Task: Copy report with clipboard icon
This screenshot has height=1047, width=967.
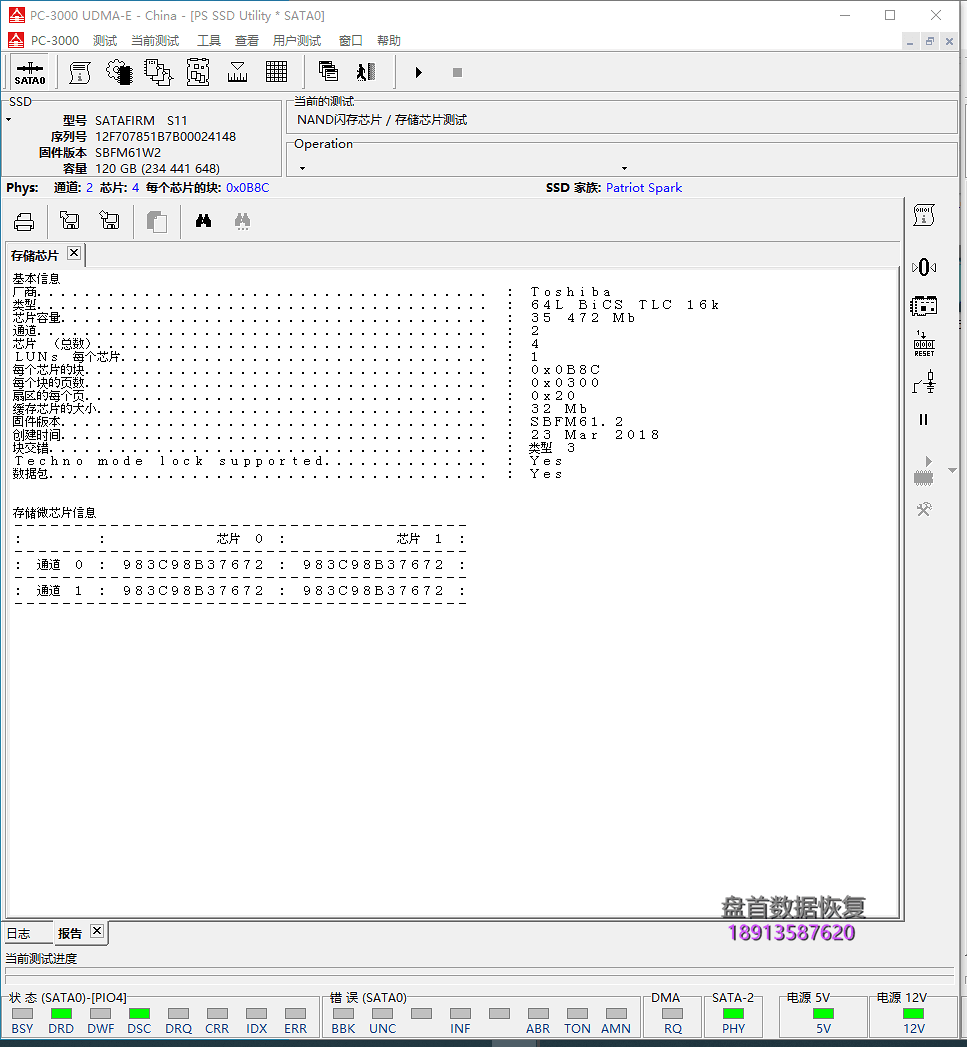Action: [x=156, y=222]
